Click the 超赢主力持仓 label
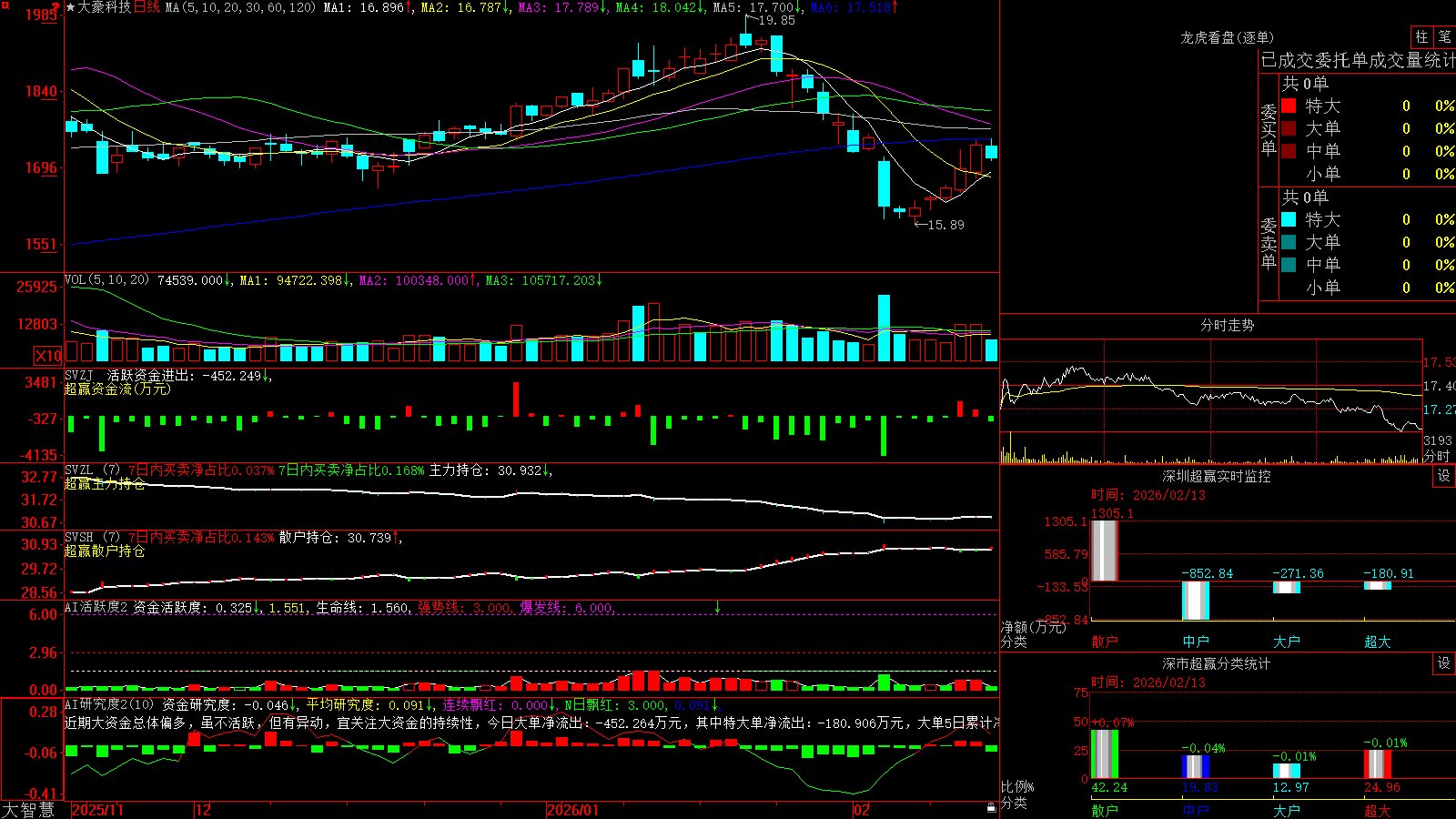 tap(105, 483)
